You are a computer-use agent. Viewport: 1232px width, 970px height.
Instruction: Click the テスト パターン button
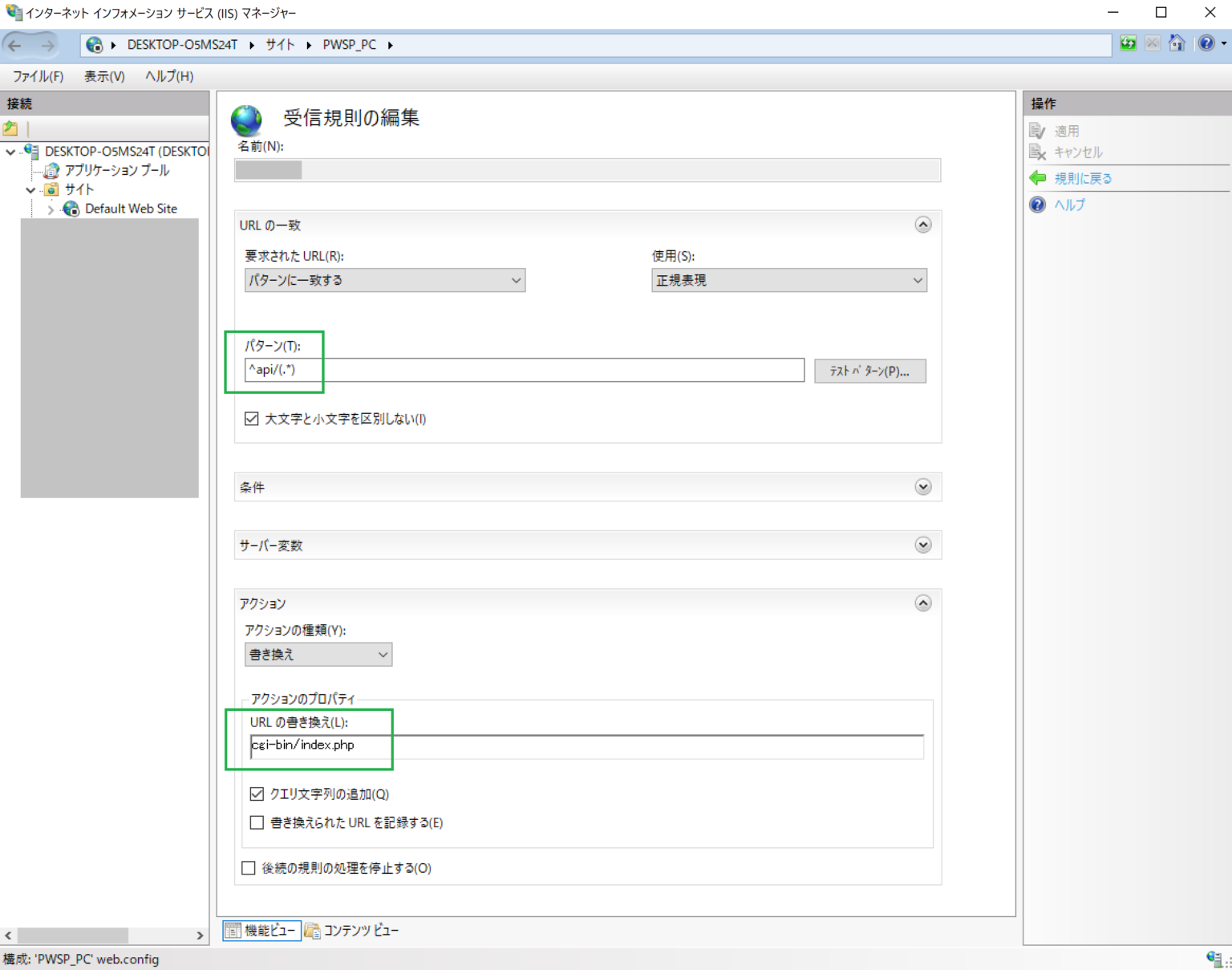click(869, 371)
